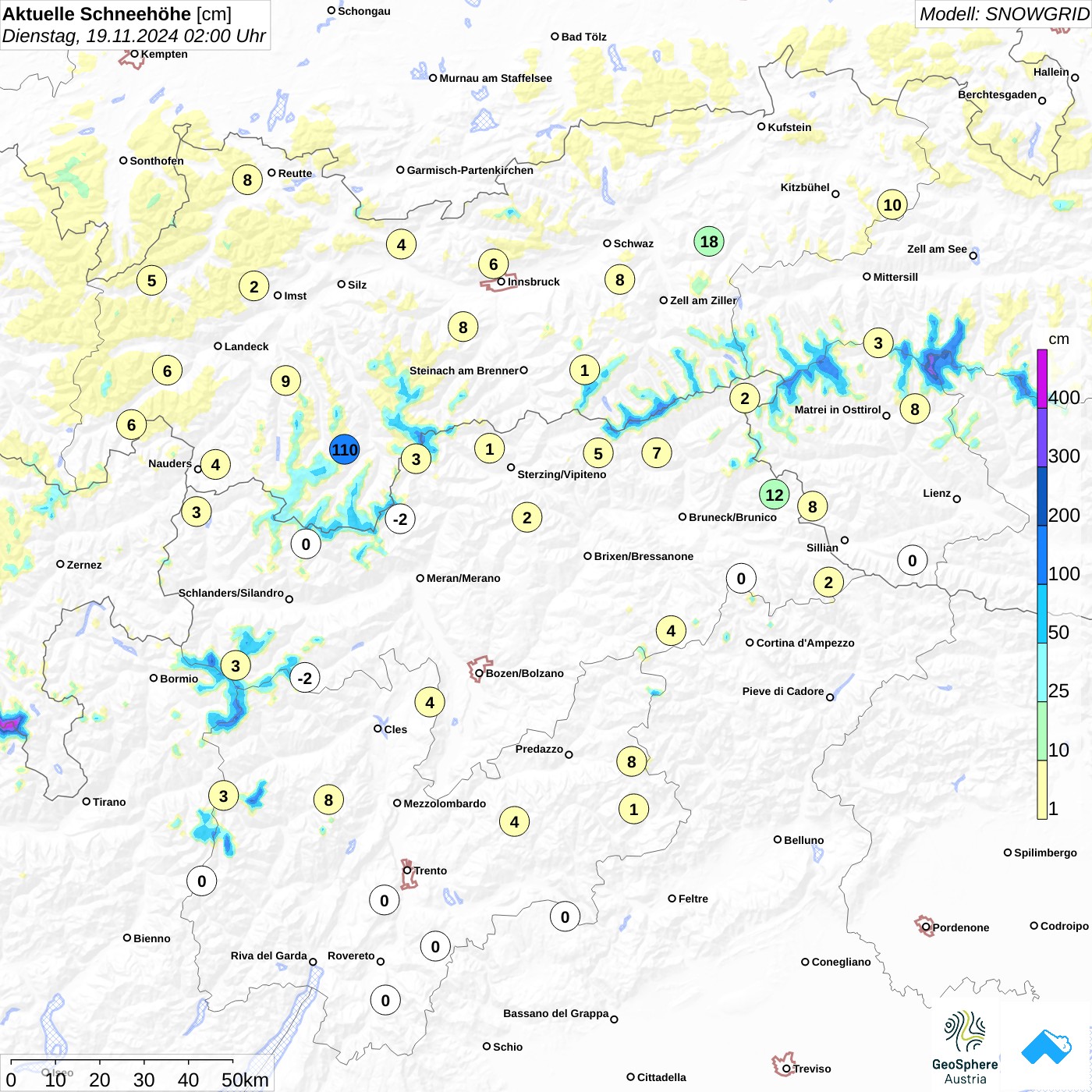1092x1092 pixels.
Task: Click the Lienz city label
Action: point(937,493)
